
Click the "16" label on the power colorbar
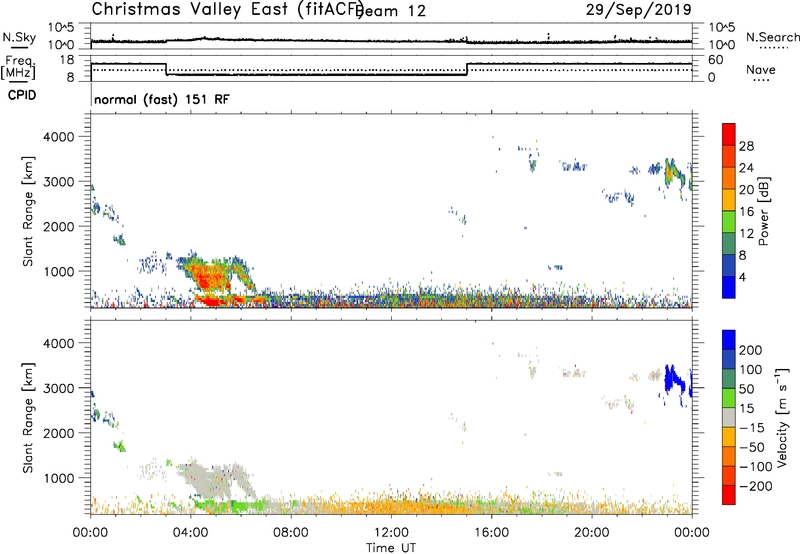[x=746, y=212]
